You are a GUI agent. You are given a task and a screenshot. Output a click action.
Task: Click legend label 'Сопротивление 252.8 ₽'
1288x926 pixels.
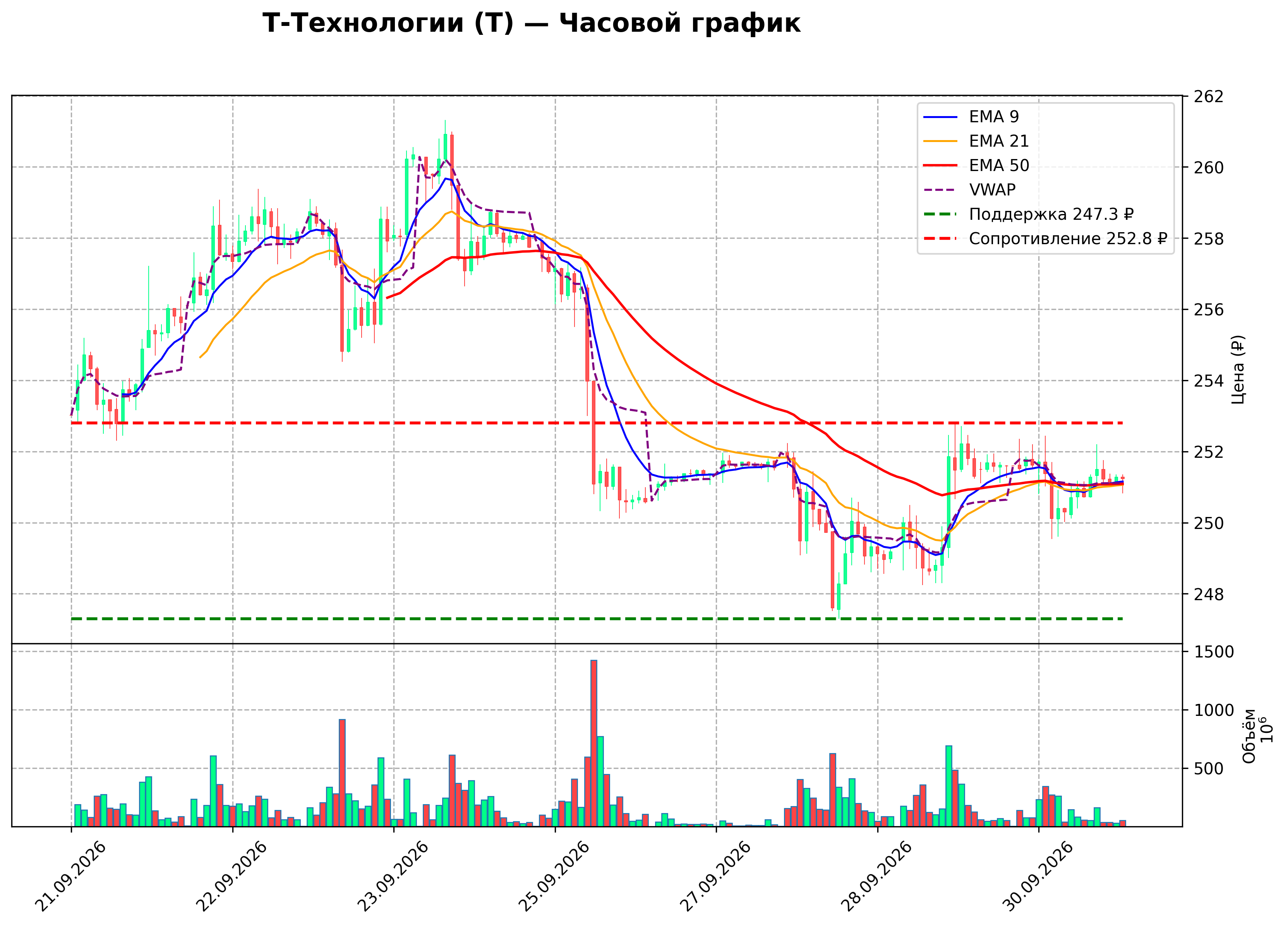tap(1068, 239)
